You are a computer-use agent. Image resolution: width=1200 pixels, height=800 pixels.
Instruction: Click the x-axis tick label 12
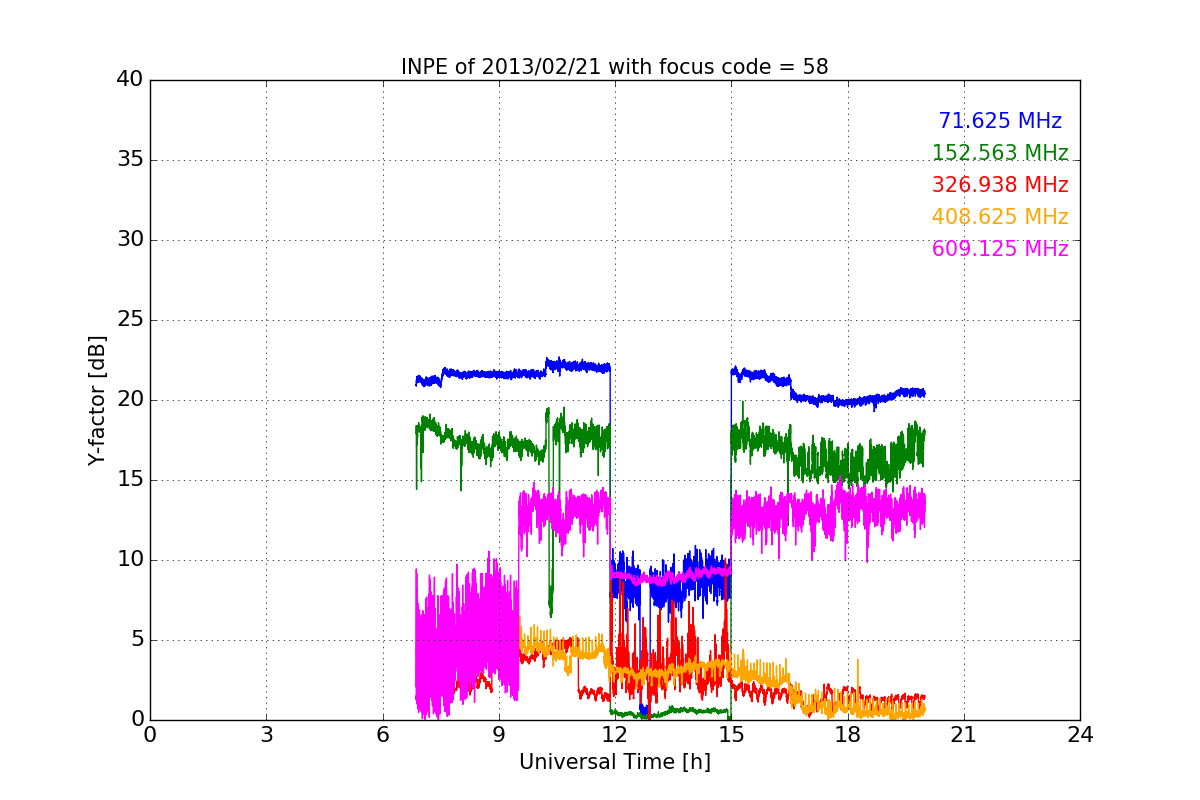(615, 735)
